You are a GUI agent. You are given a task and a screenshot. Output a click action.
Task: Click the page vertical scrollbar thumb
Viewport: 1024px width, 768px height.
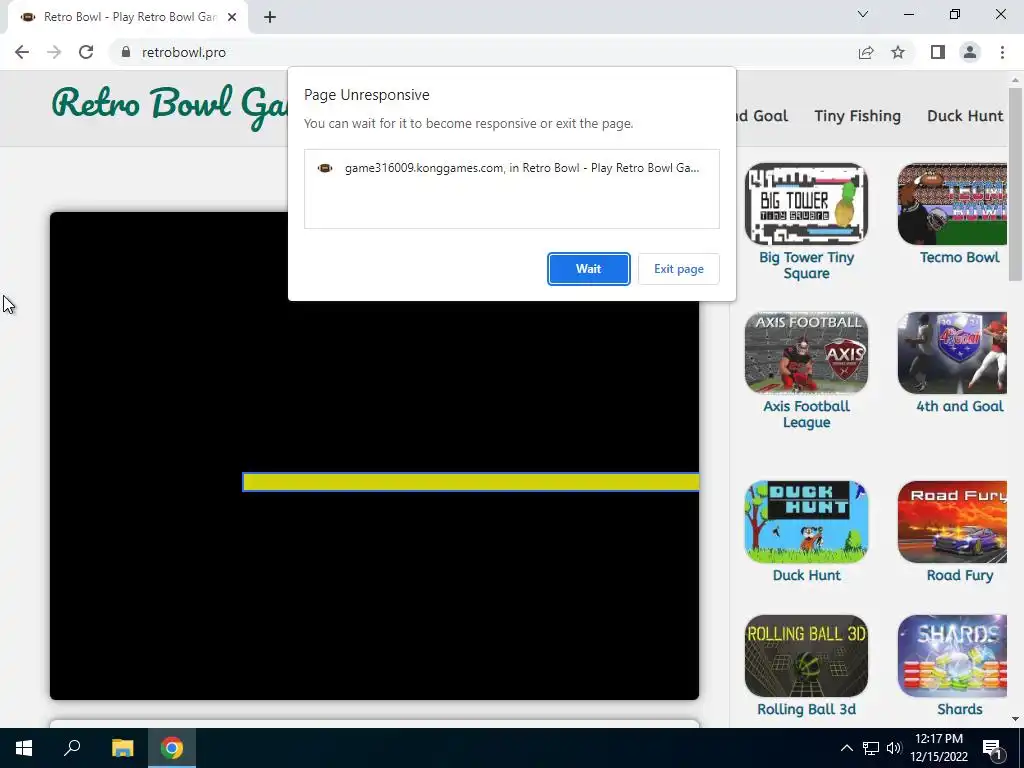pos(1015,185)
